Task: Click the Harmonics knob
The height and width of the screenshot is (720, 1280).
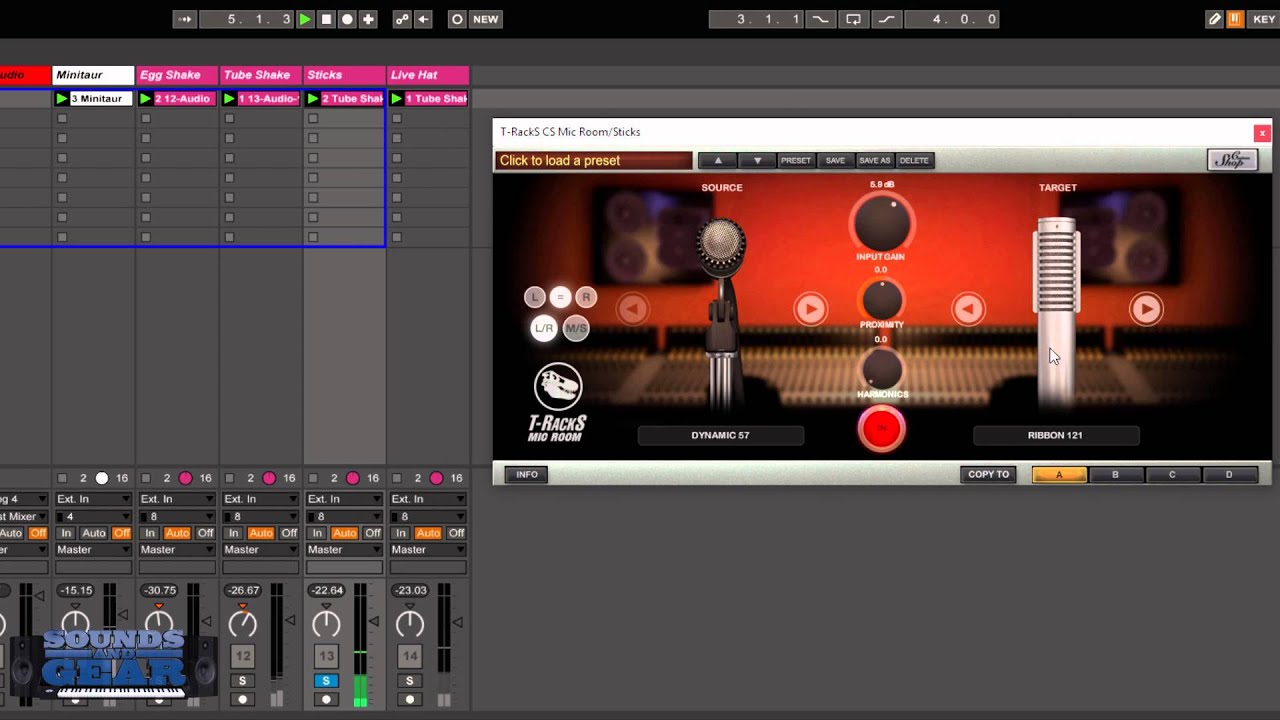Action: 881,369
